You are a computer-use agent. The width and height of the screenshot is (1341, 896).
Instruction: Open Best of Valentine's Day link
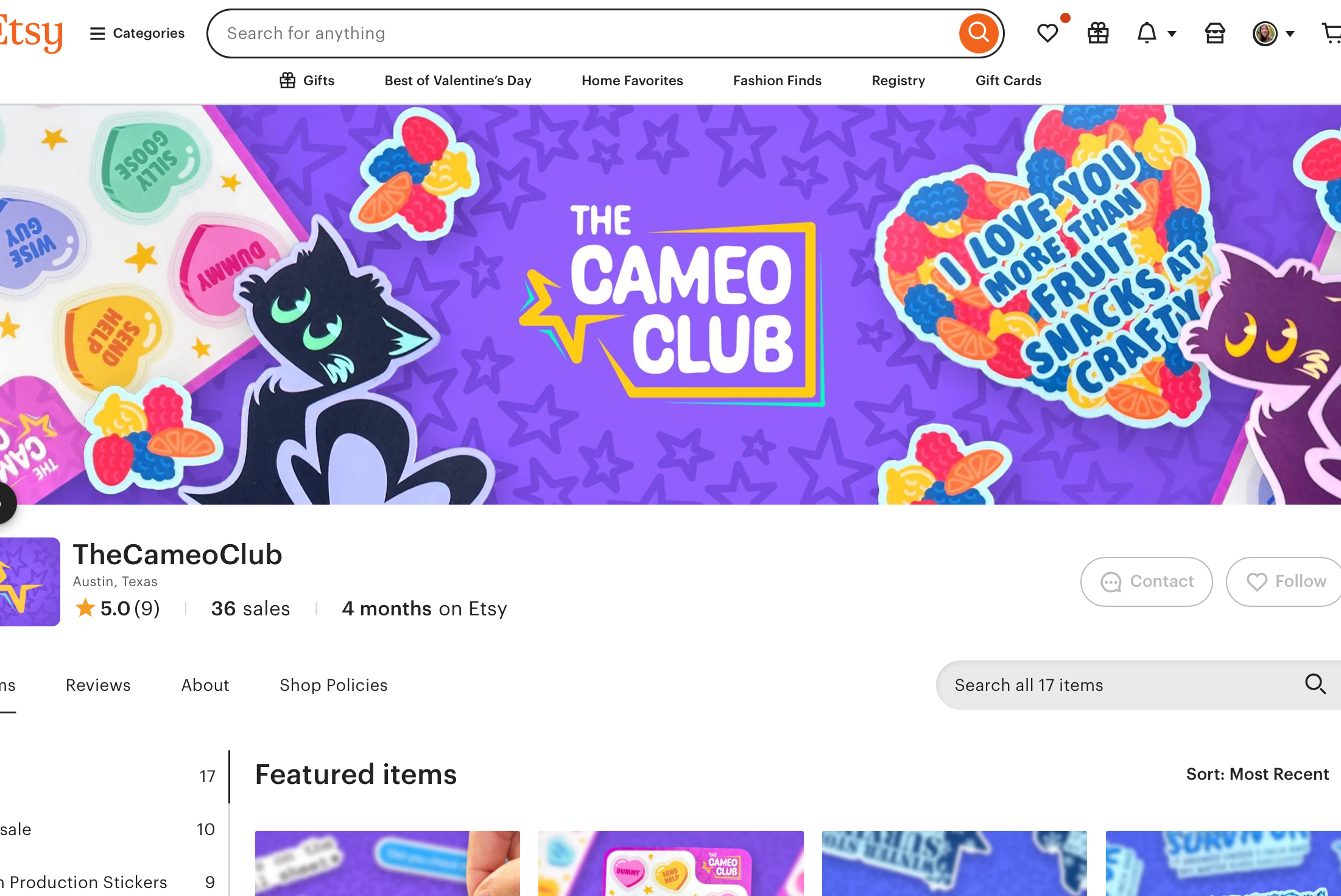458,80
